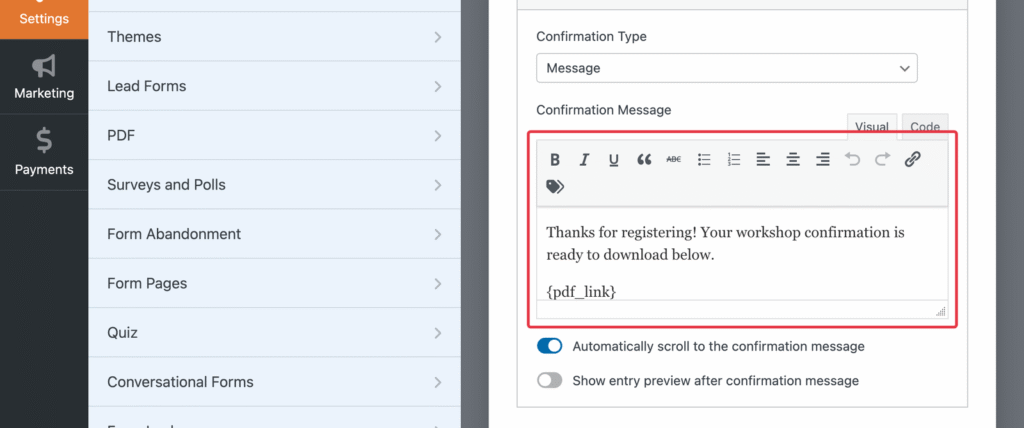Image resolution: width=1024 pixels, height=428 pixels.
Task: Expand the Lead Forms settings row
Action: (x=274, y=86)
